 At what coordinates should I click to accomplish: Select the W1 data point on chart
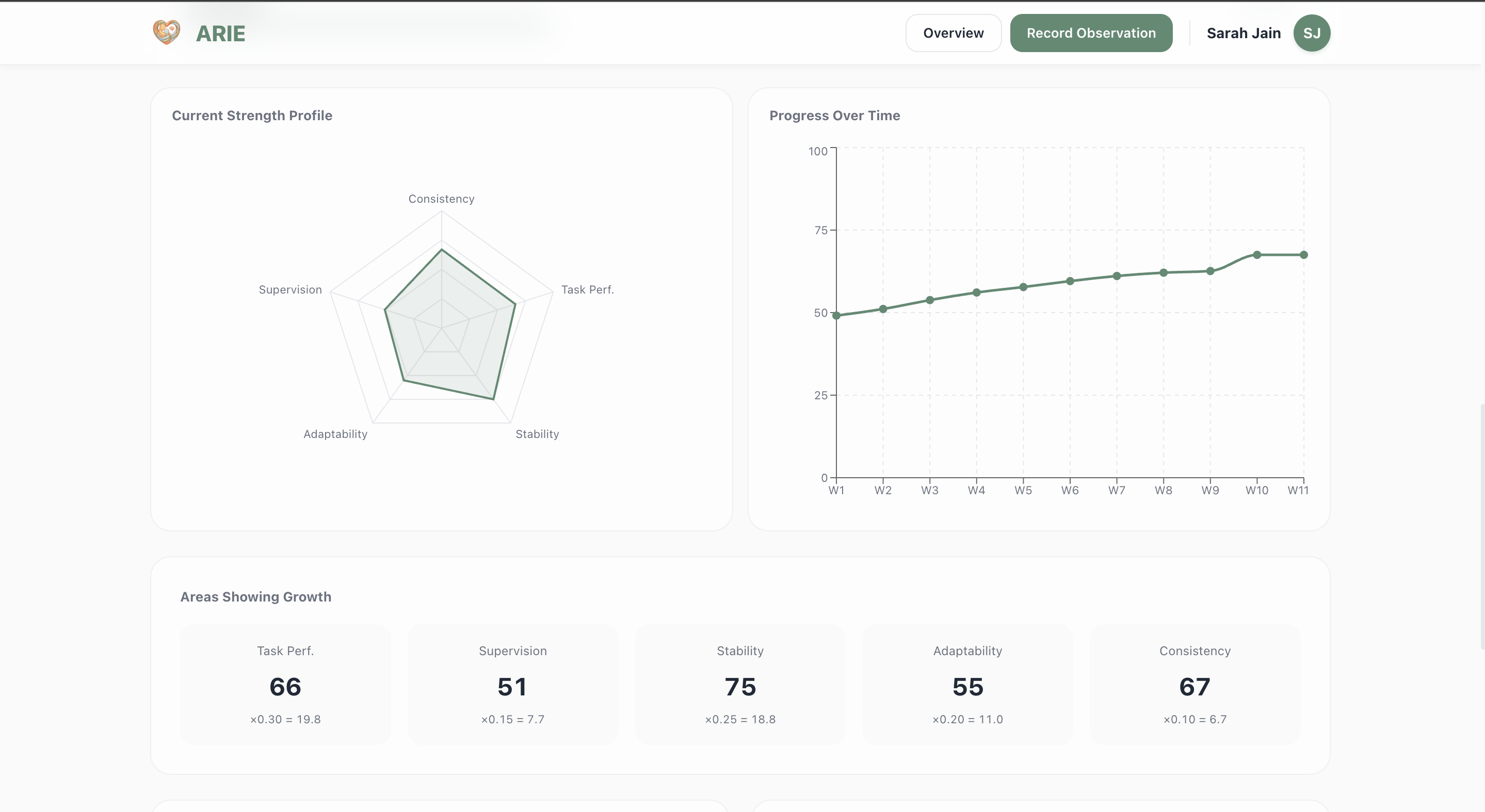pyautogui.click(x=836, y=315)
